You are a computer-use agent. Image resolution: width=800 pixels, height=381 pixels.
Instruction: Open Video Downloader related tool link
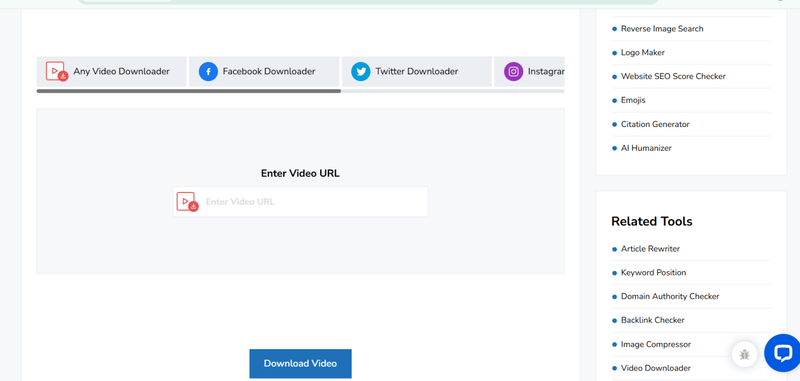tap(656, 368)
